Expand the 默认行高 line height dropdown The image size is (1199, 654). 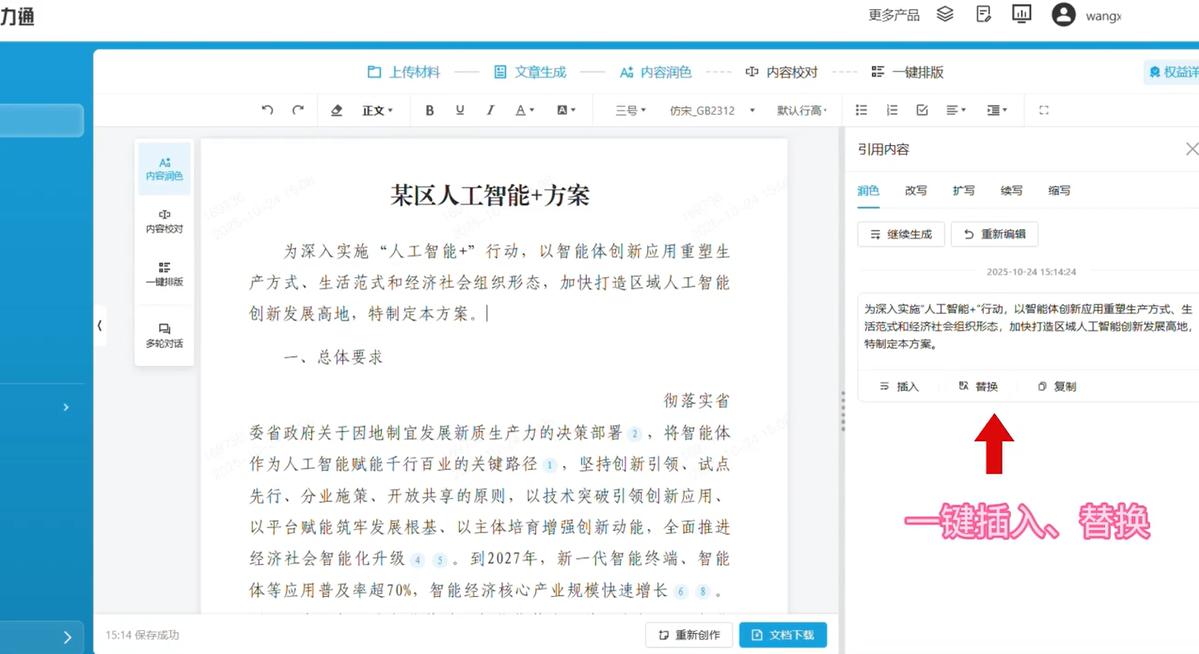coord(802,110)
